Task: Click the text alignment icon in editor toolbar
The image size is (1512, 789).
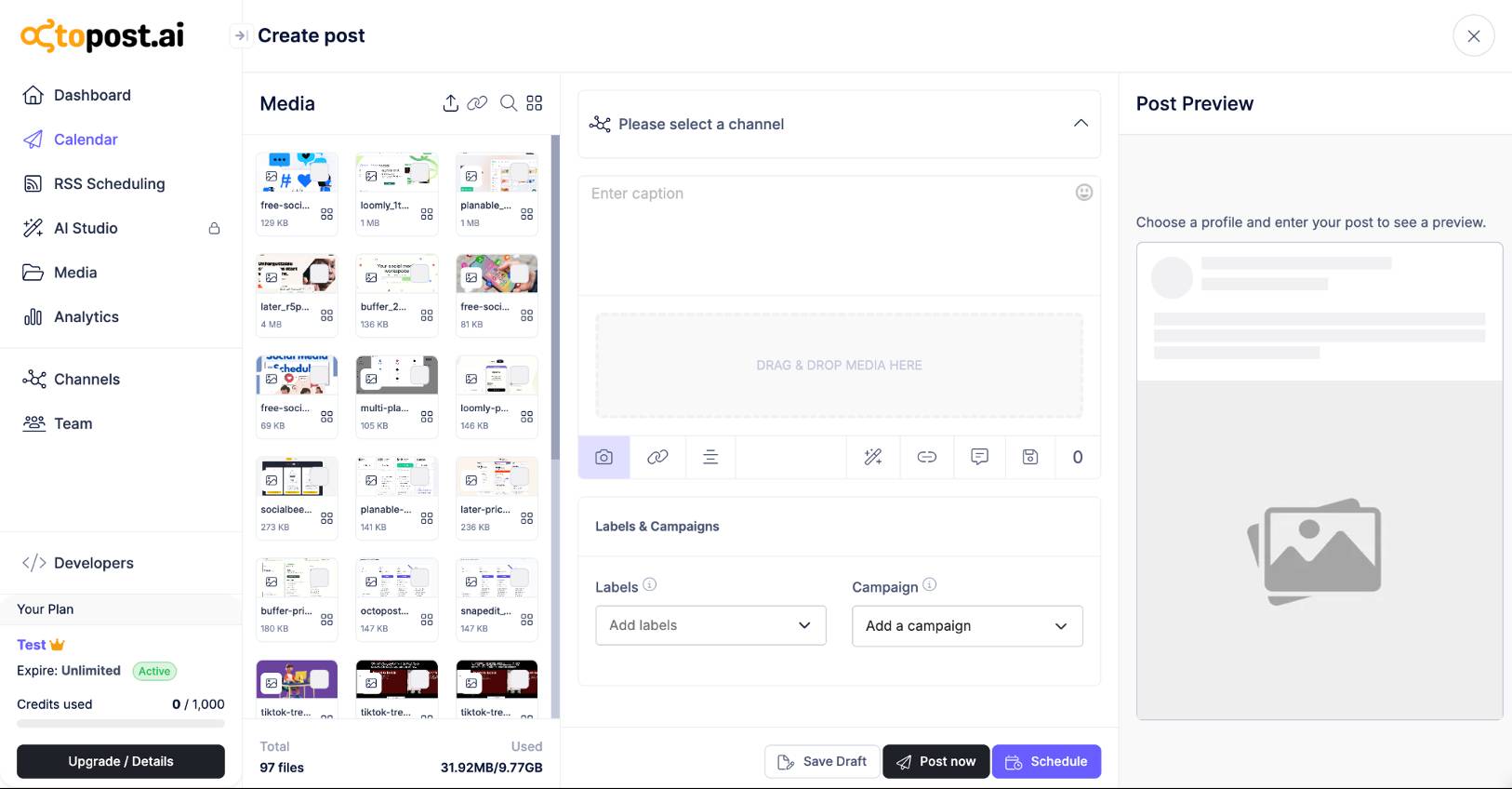Action: 710,457
